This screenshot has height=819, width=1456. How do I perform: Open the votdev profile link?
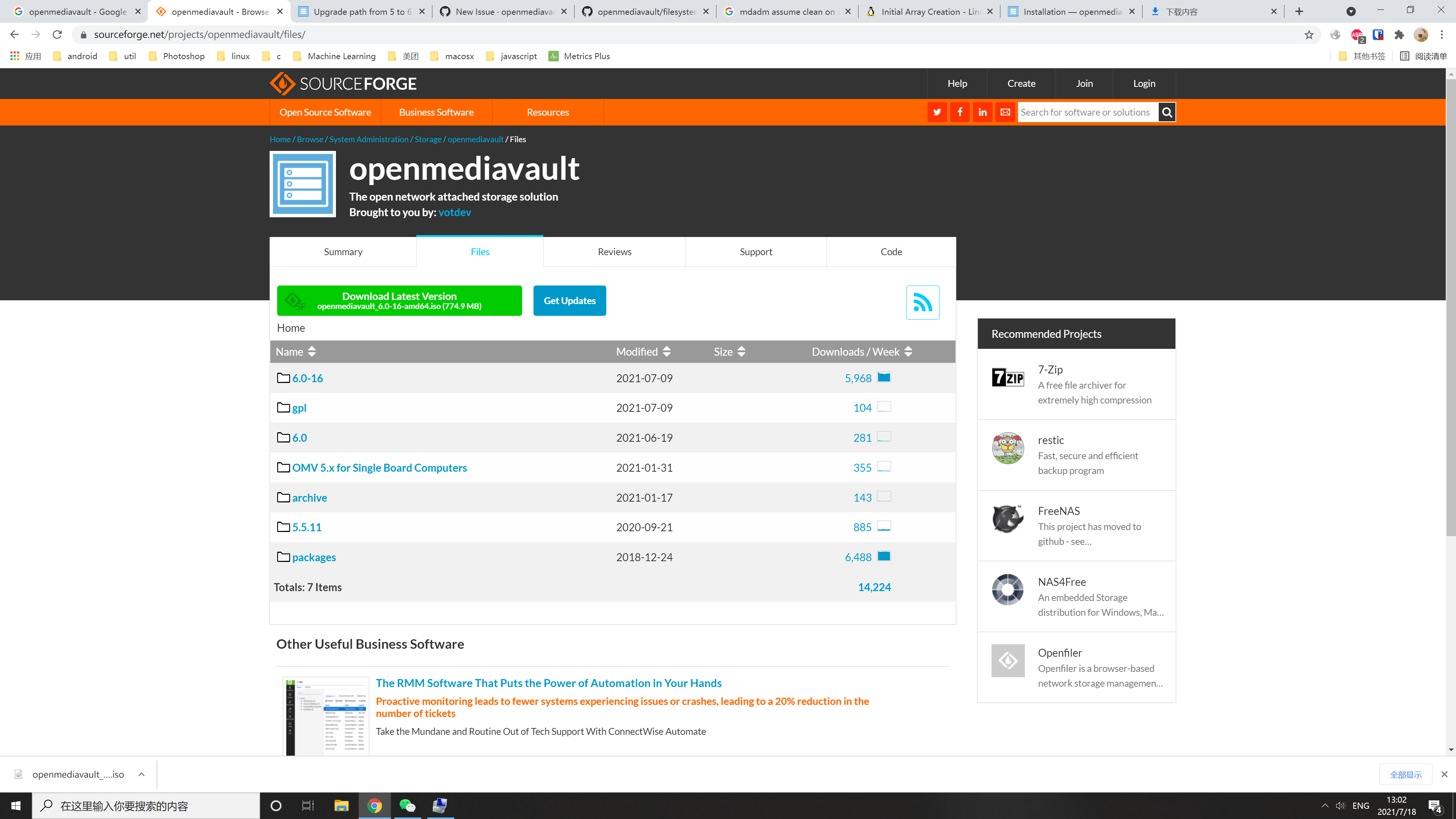pyautogui.click(x=455, y=212)
